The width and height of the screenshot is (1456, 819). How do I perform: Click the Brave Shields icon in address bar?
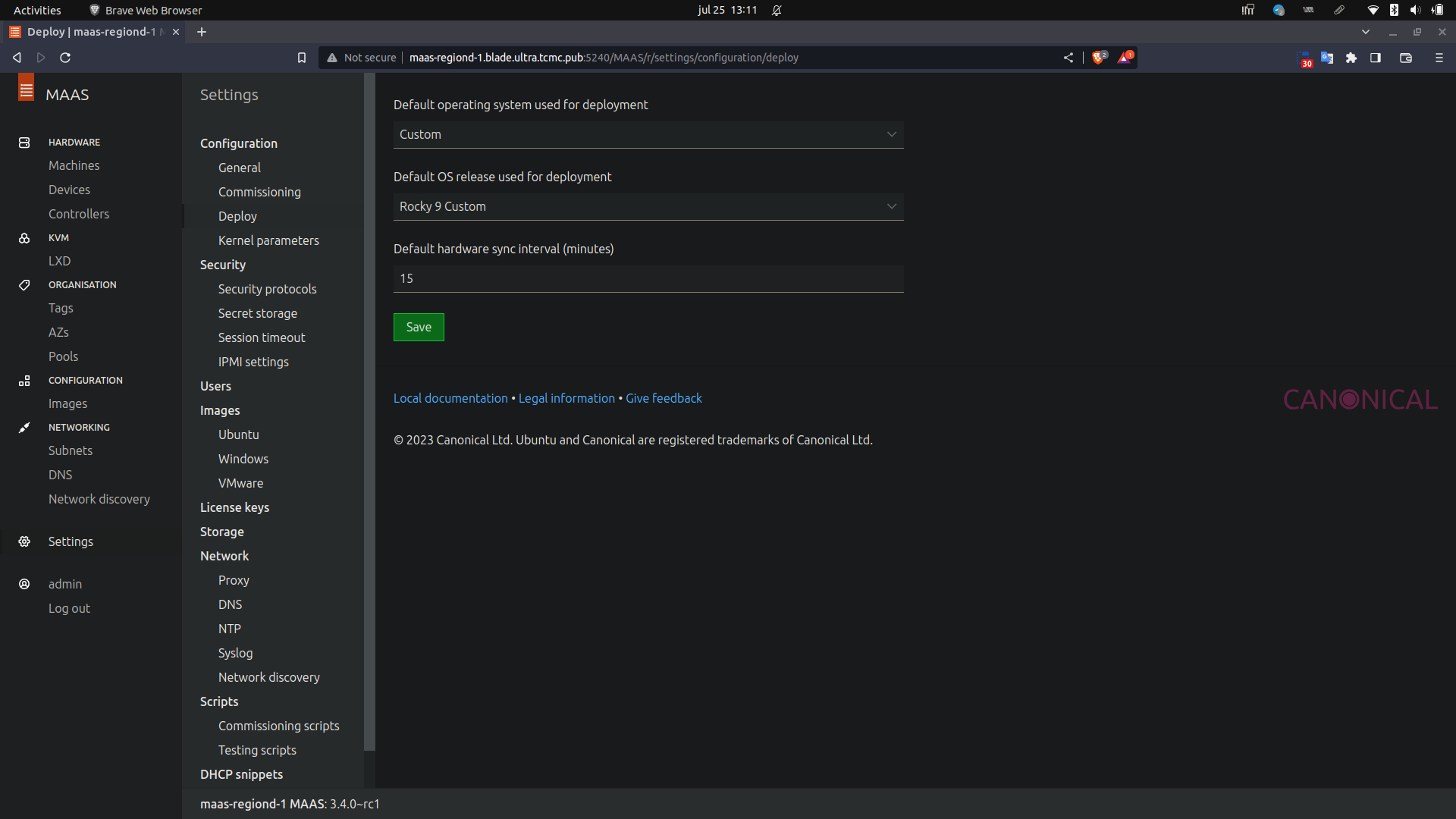click(1098, 58)
